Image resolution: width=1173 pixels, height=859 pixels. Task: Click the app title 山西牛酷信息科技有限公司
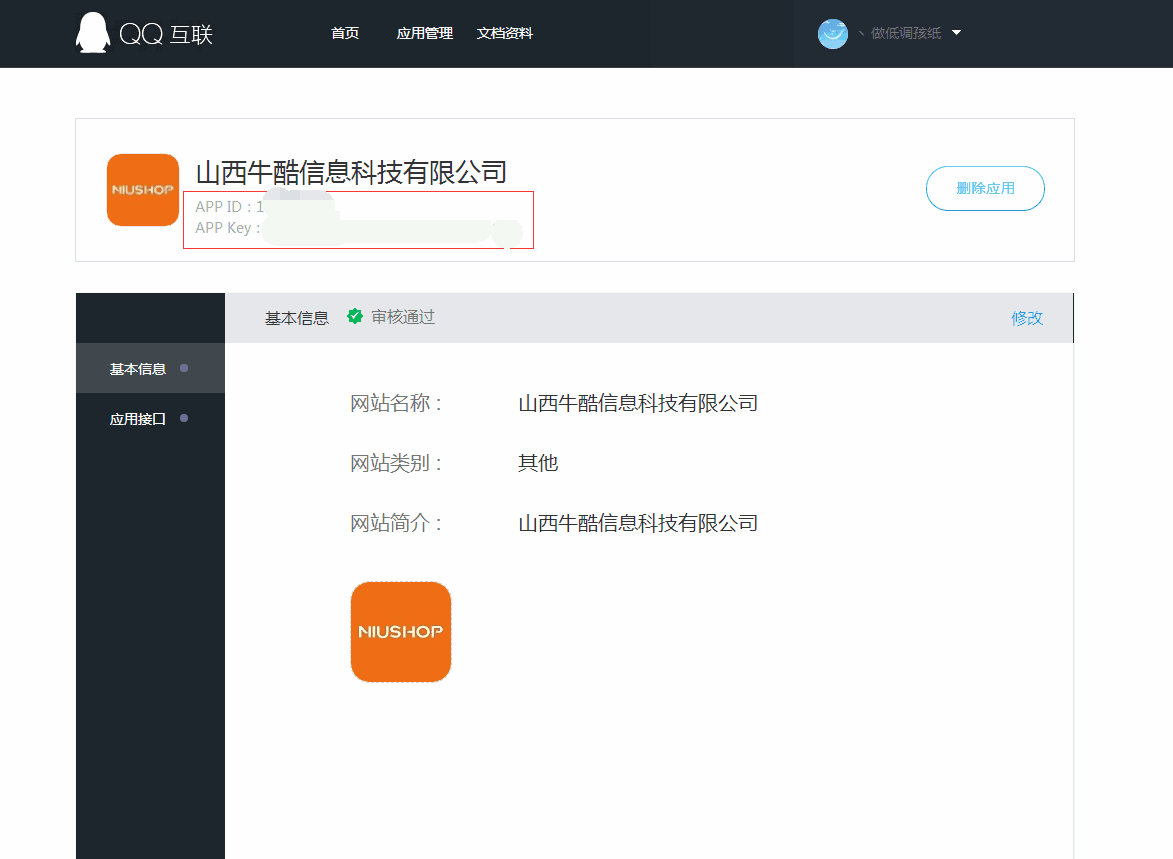click(351, 172)
